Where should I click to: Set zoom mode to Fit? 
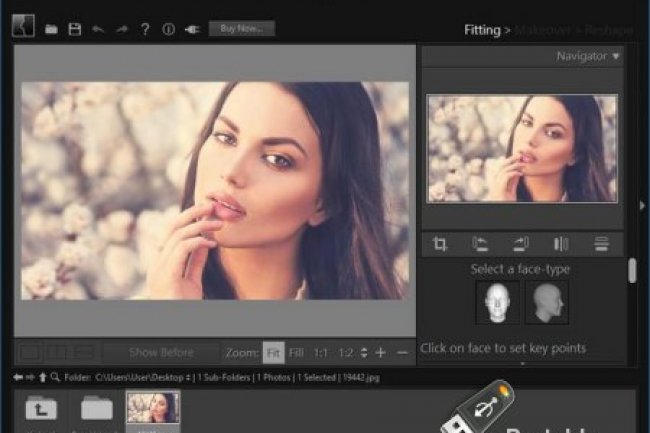coord(273,353)
